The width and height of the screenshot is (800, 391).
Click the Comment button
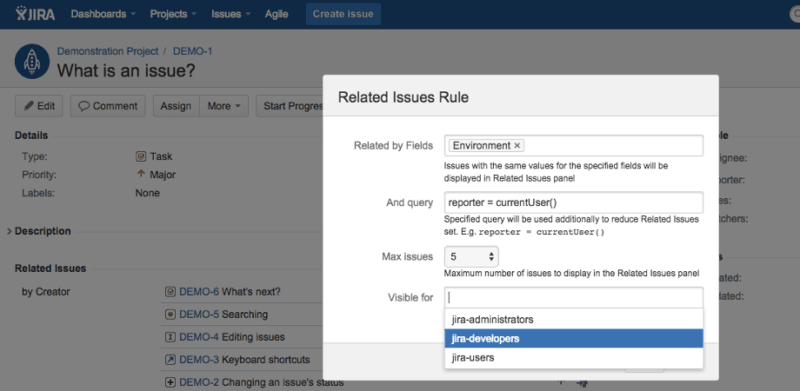108,106
